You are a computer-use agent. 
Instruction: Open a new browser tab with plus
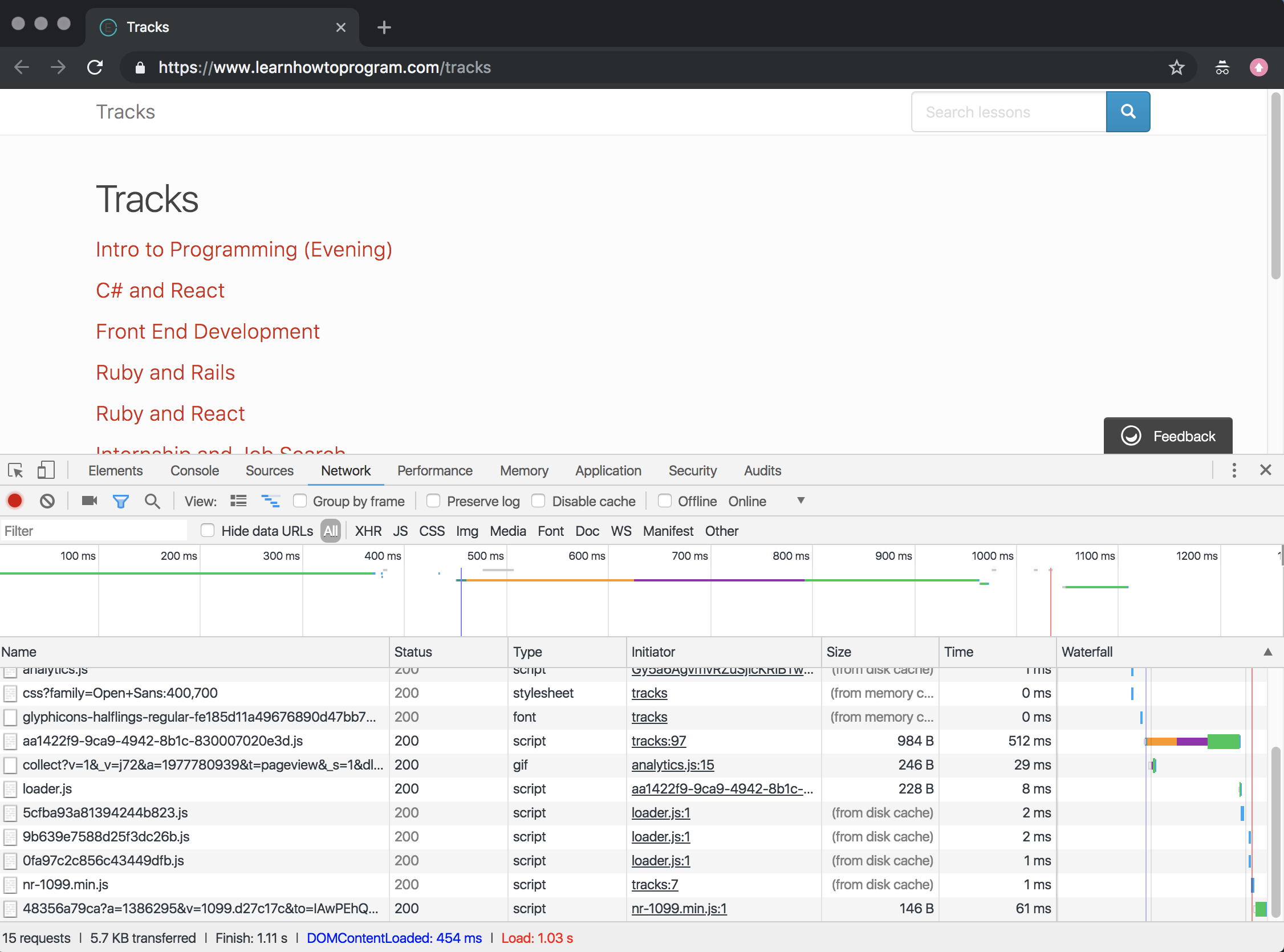(x=384, y=27)
